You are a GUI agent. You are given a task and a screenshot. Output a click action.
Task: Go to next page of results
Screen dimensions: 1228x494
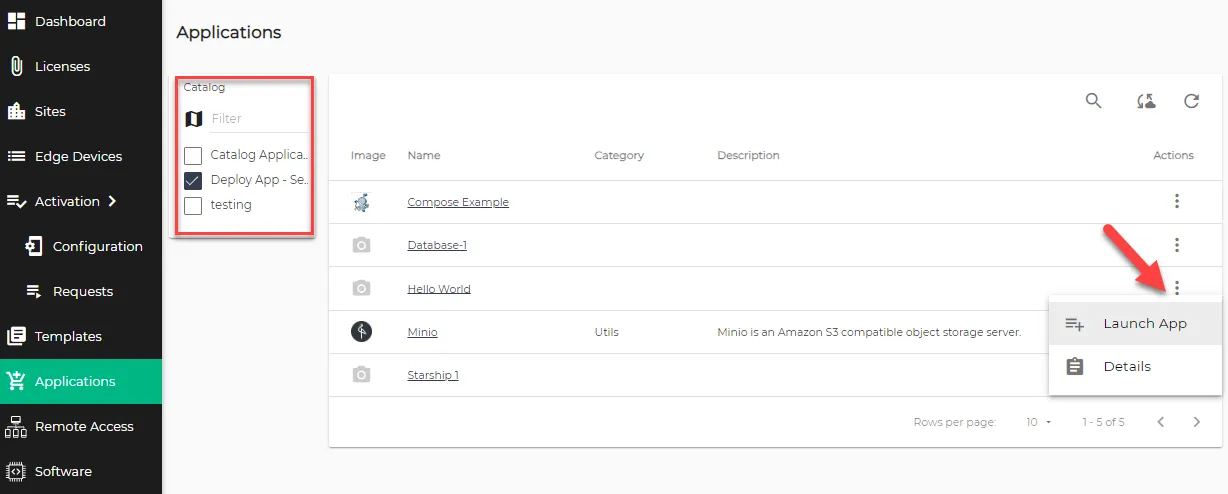pyautogui.click(x=1197, y=422)
